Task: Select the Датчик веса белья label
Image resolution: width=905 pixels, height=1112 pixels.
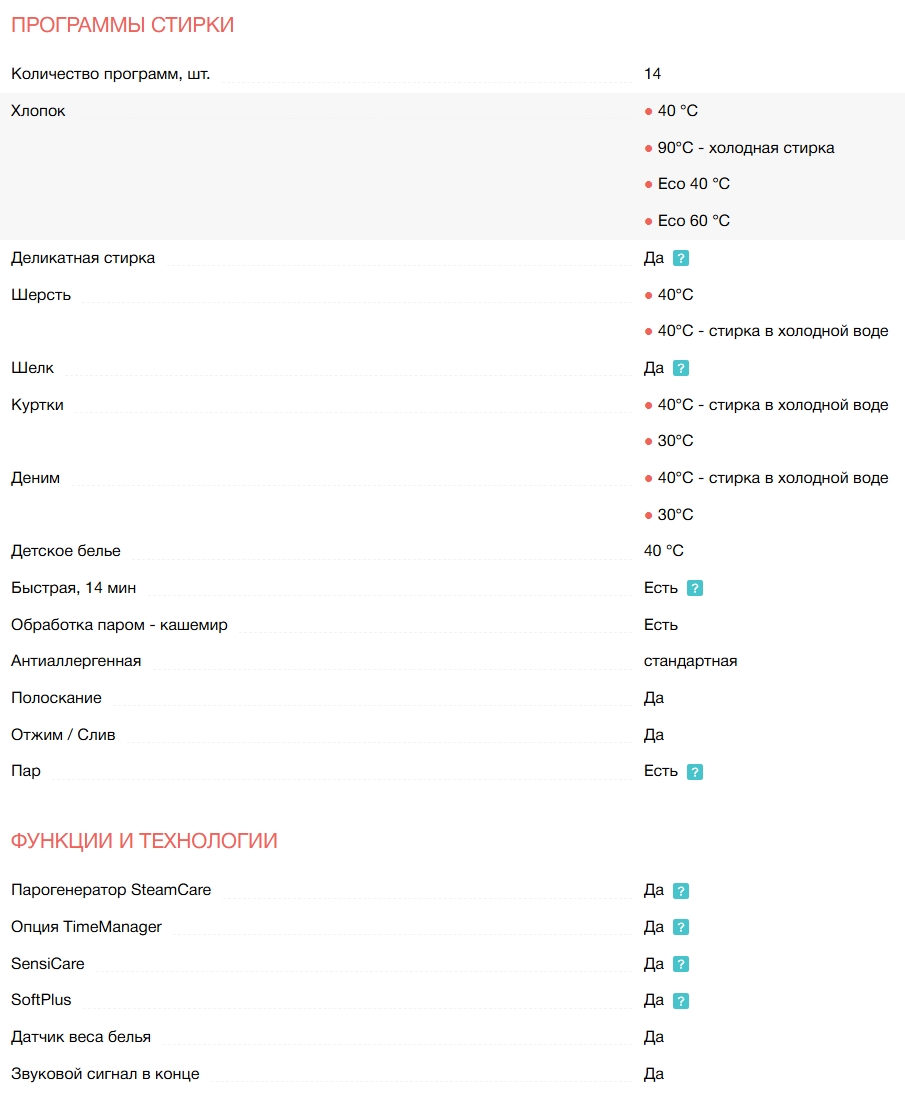Action: tap(81, 1037)
